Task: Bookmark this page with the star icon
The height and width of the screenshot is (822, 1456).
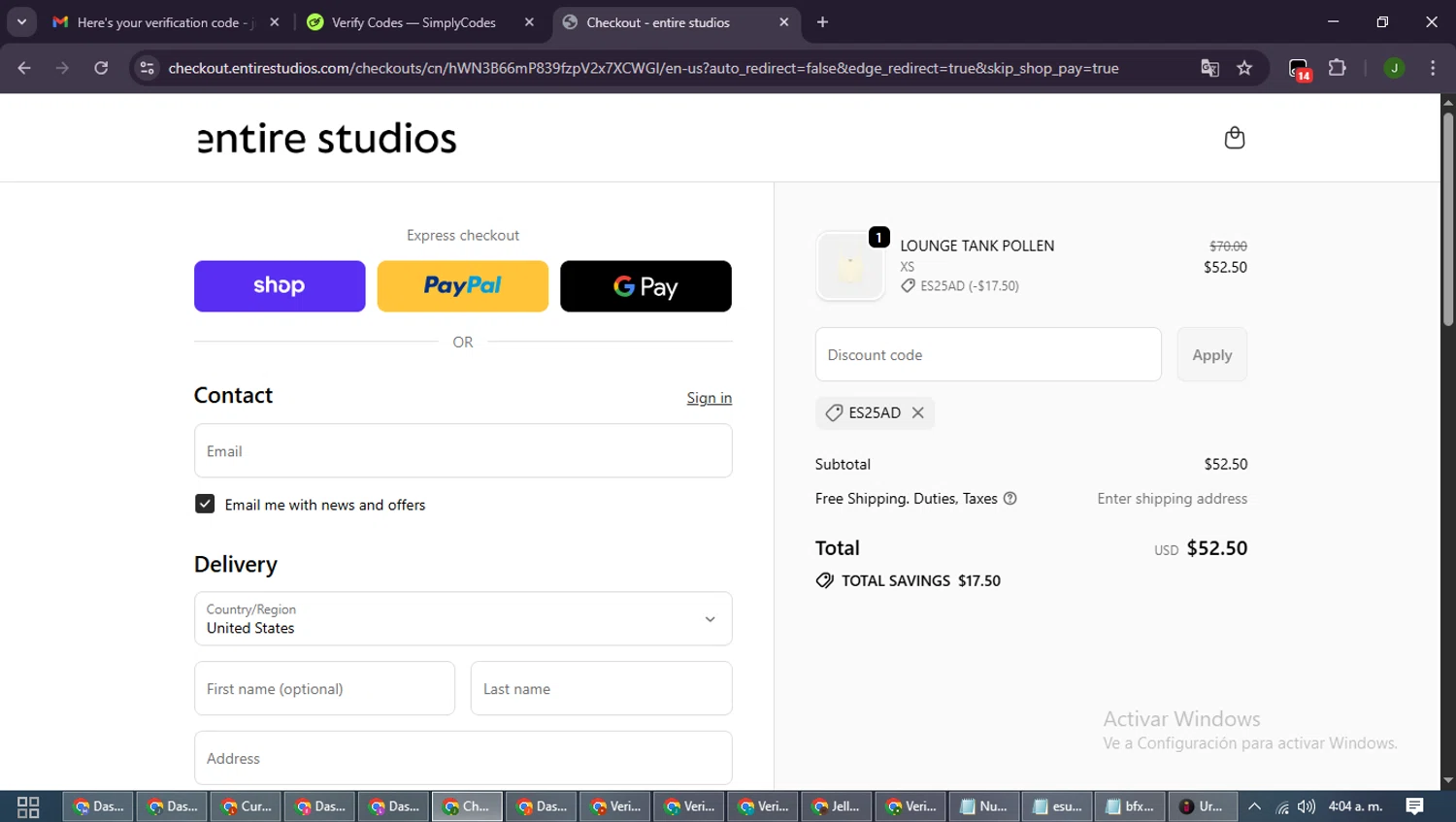Action: tap(1244, 68)
